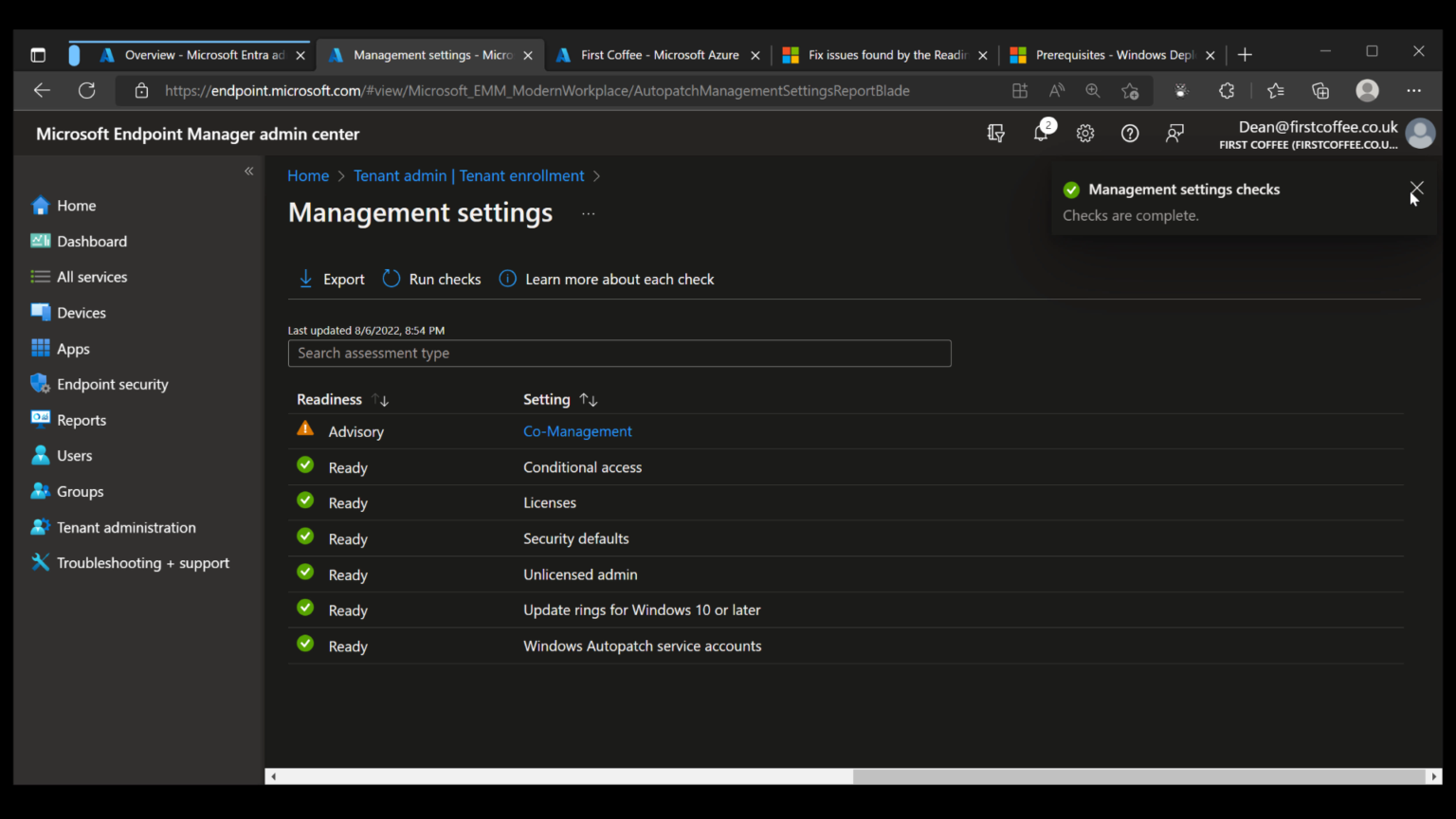Open the Reports section
Viewport: 1456px width, 819px height.
tap(82, 420)
